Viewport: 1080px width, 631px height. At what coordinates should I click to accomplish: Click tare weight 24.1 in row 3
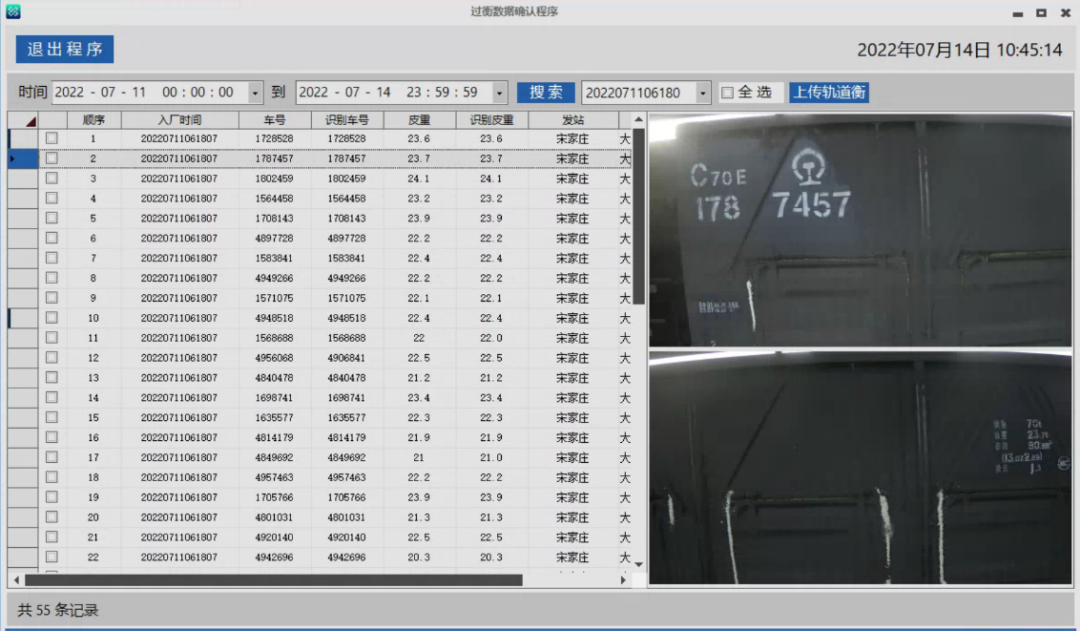coord(419,178)
